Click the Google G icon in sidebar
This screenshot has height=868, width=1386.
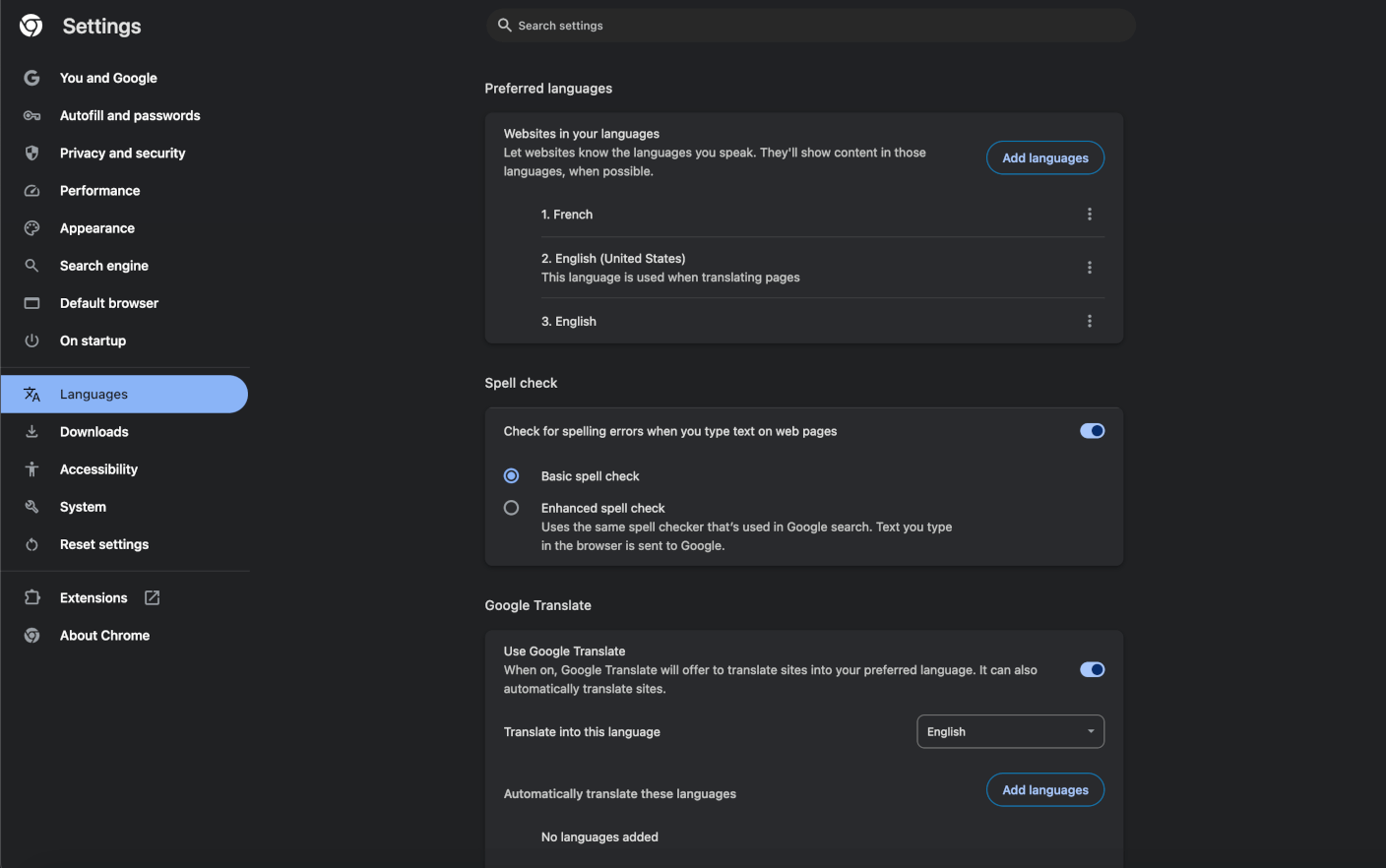coord(31,78)
